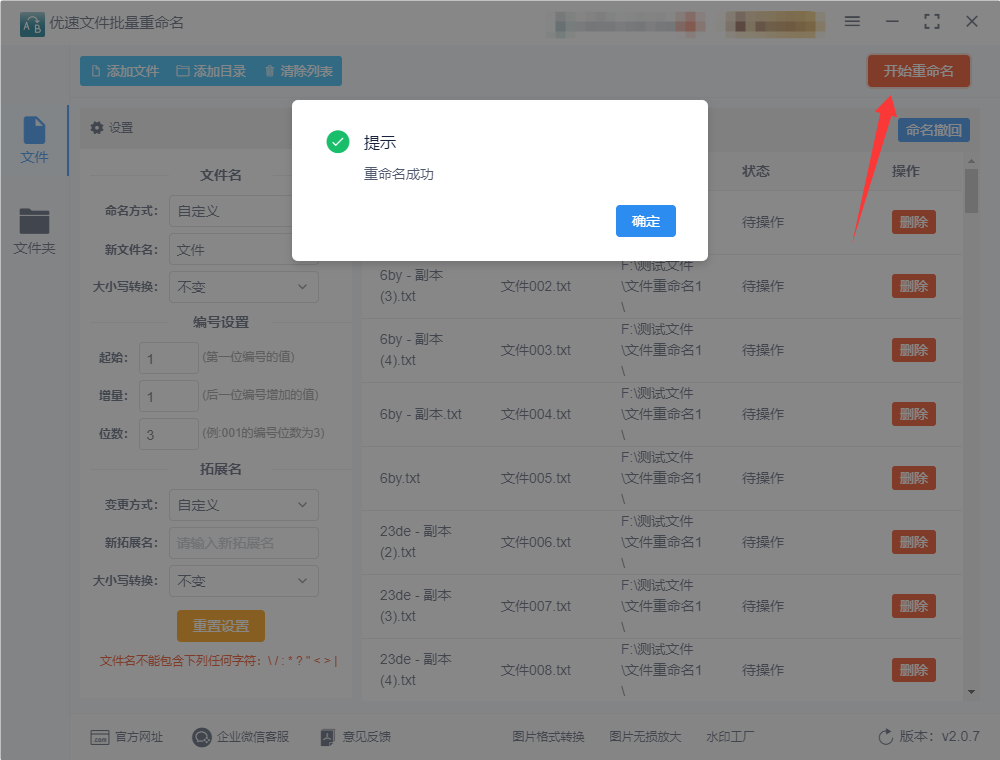Confirm the rename success dialog with 确定

point(645,221)
